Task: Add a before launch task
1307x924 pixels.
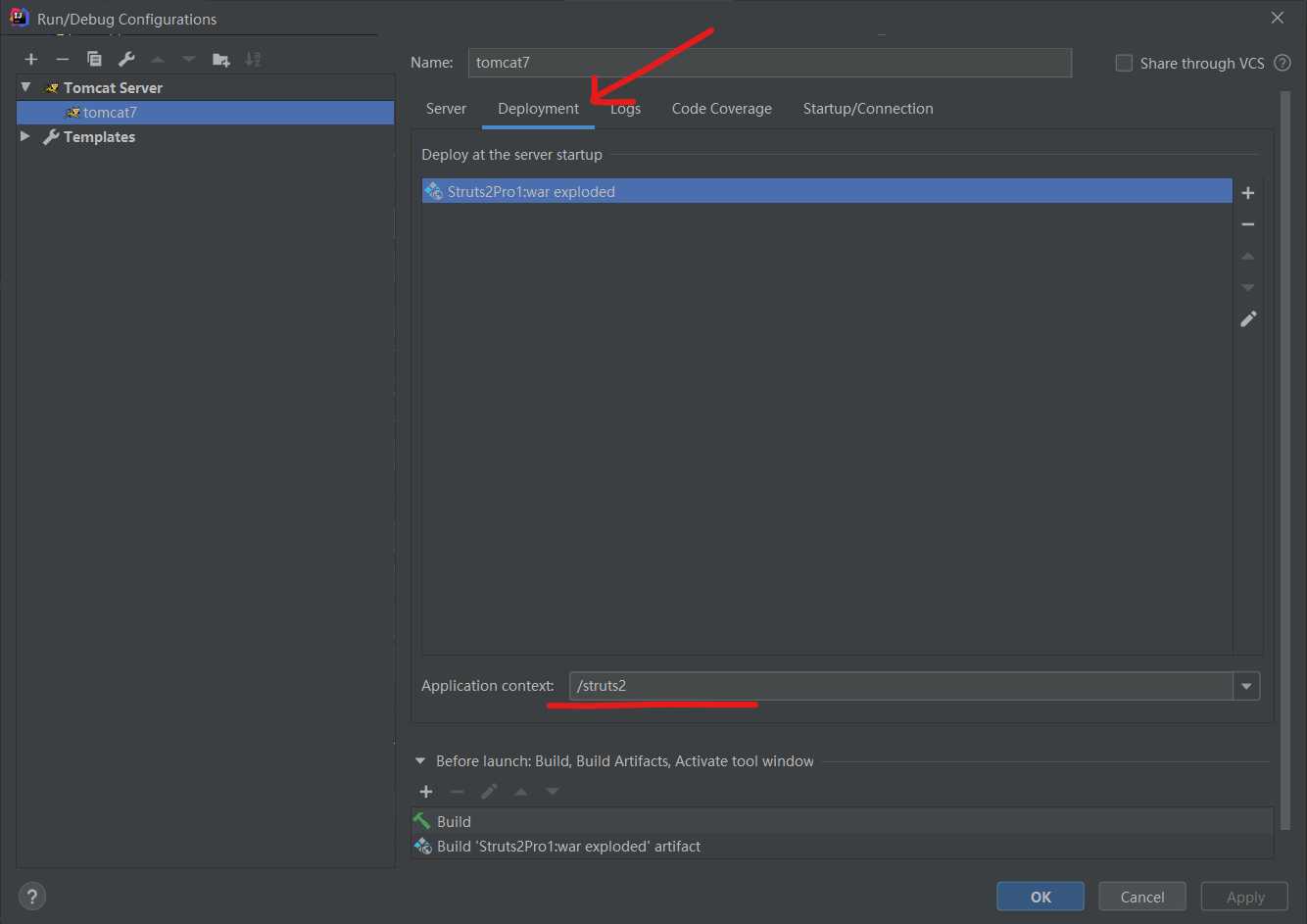Action: click(x=426, y=792)
